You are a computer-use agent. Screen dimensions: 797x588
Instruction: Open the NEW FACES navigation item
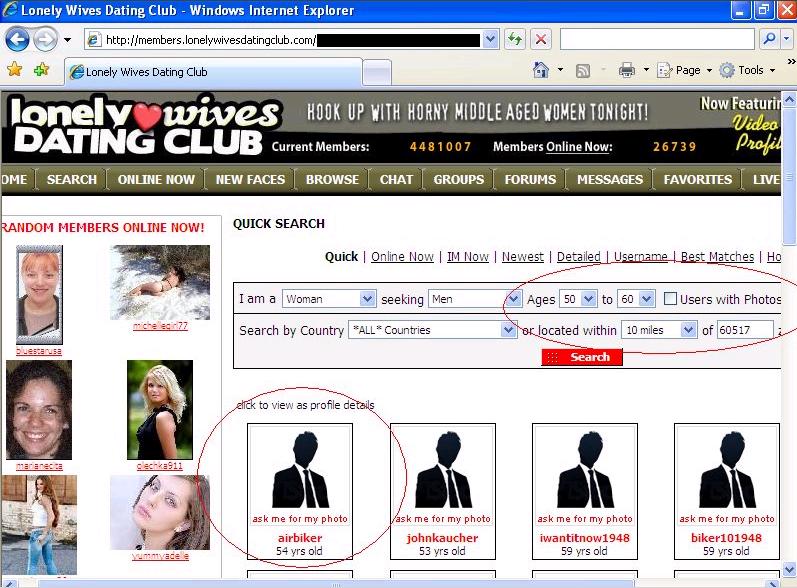[x=250, y=179]
